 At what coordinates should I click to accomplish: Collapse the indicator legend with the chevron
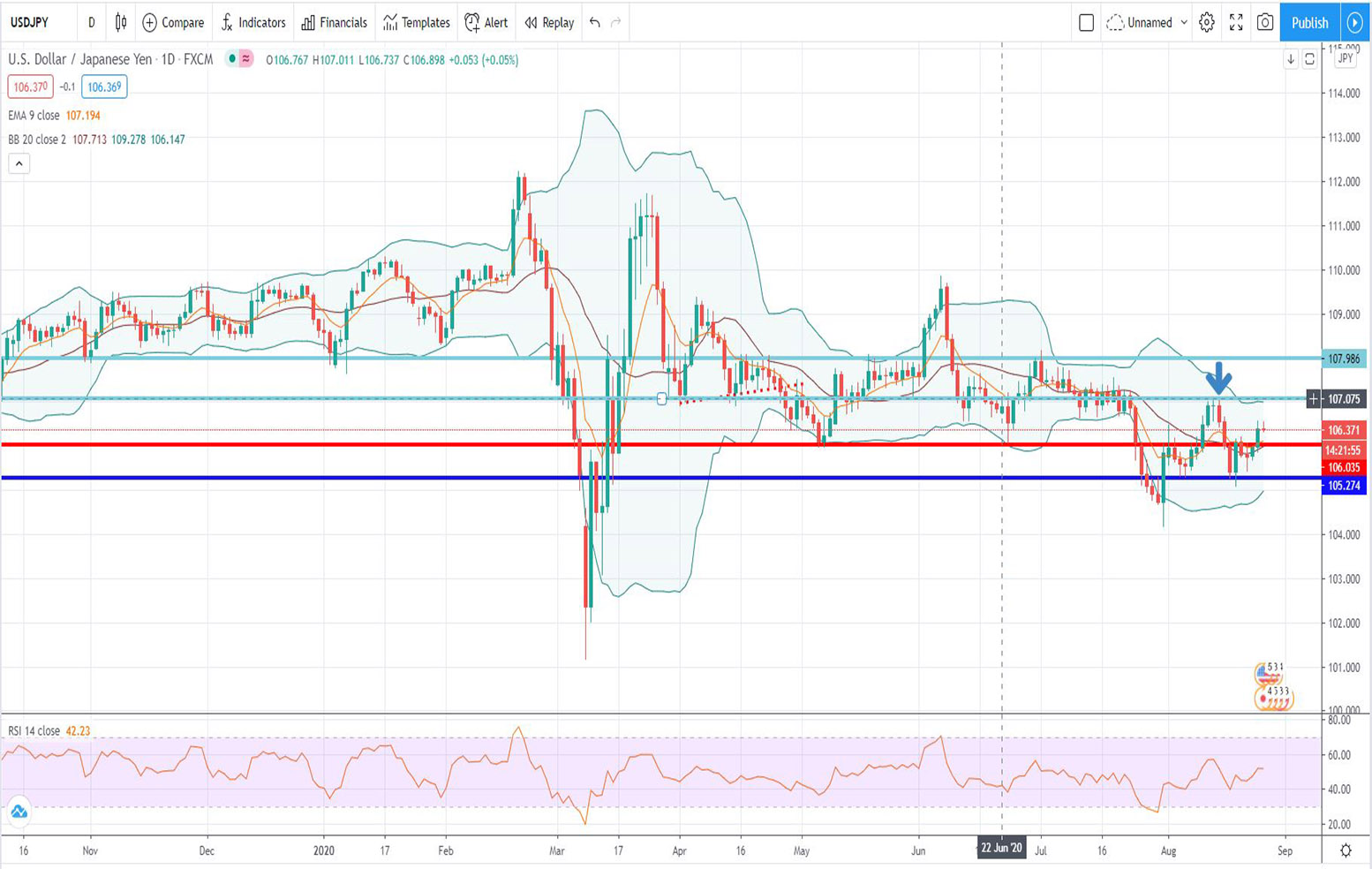pos(19,163)
